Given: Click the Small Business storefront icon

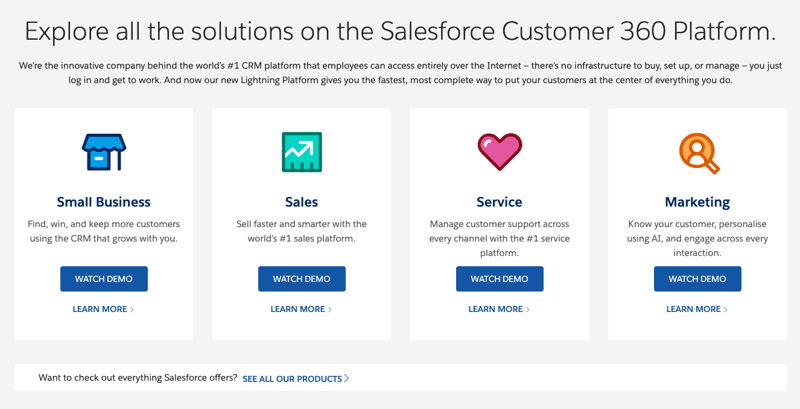Looking at the screenshot, I should point(103,152).
